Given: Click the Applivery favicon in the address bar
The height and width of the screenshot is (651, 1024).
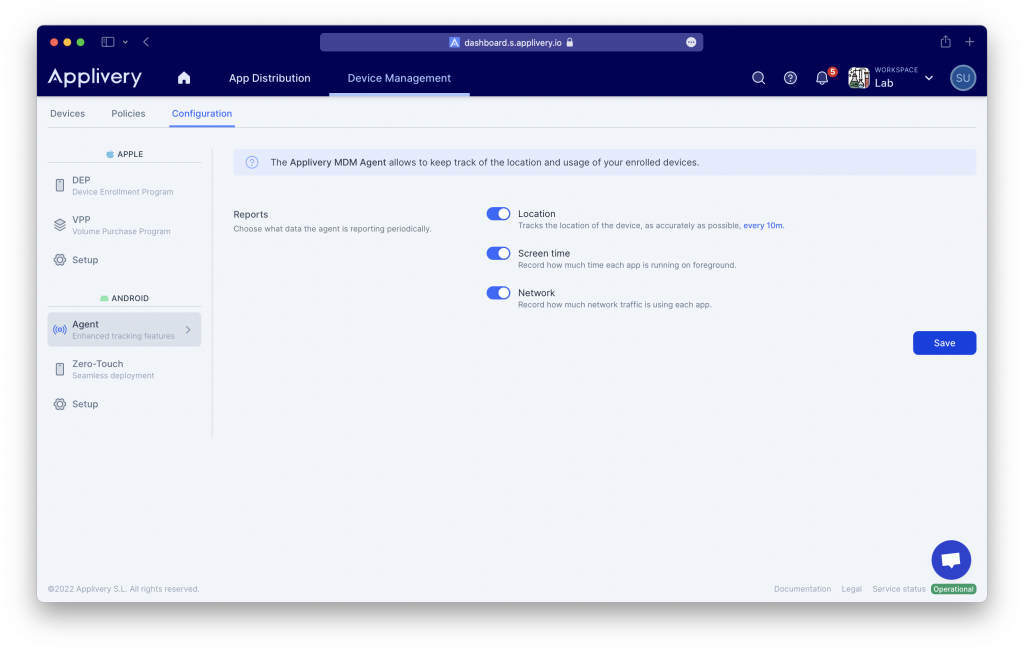Looking at the screenshot, I should [x=455, y=42].
